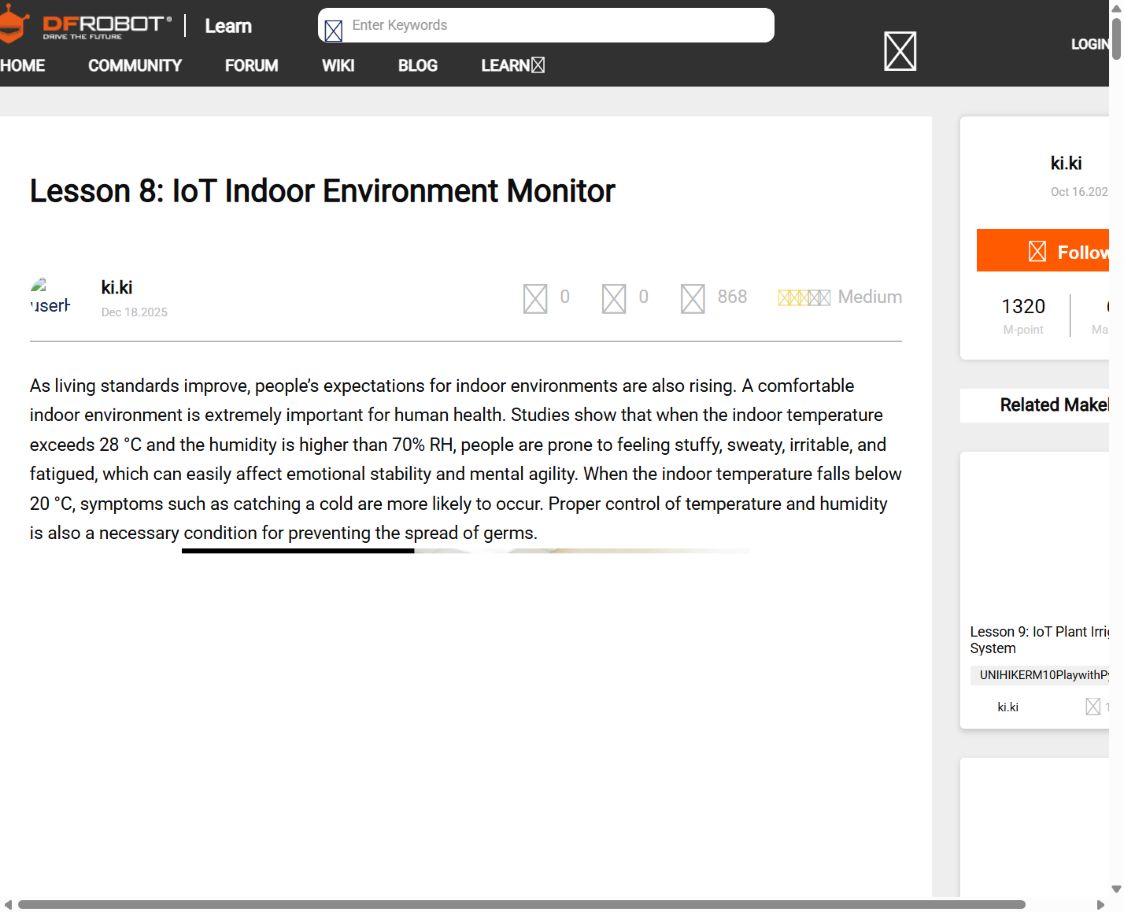1124x912 pixels.
Task: Click the Enter Keywords search field
Action: pyautogui.click(x=546, y=25)
